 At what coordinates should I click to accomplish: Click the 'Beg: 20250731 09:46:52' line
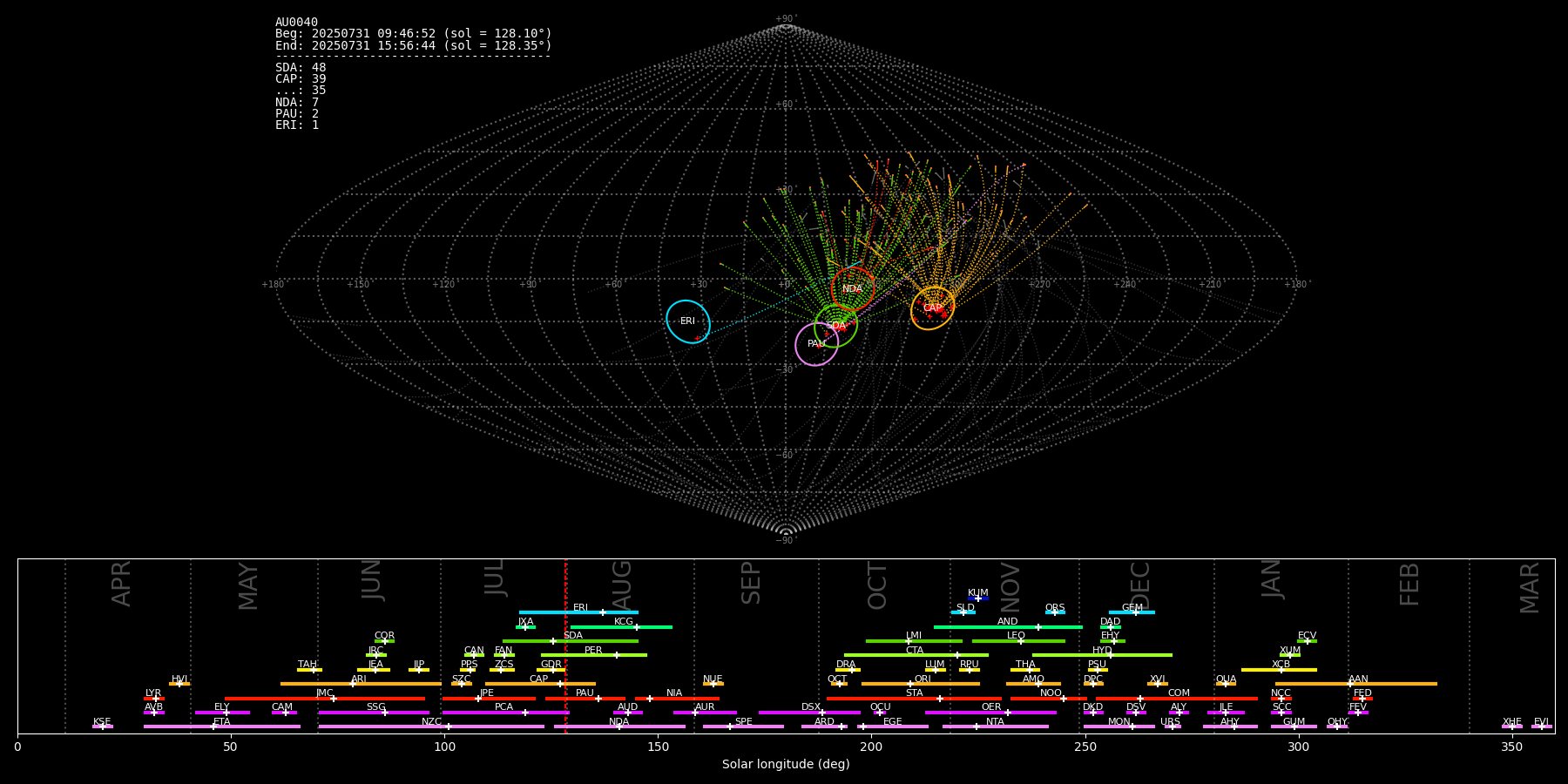[x=414, y=34]
